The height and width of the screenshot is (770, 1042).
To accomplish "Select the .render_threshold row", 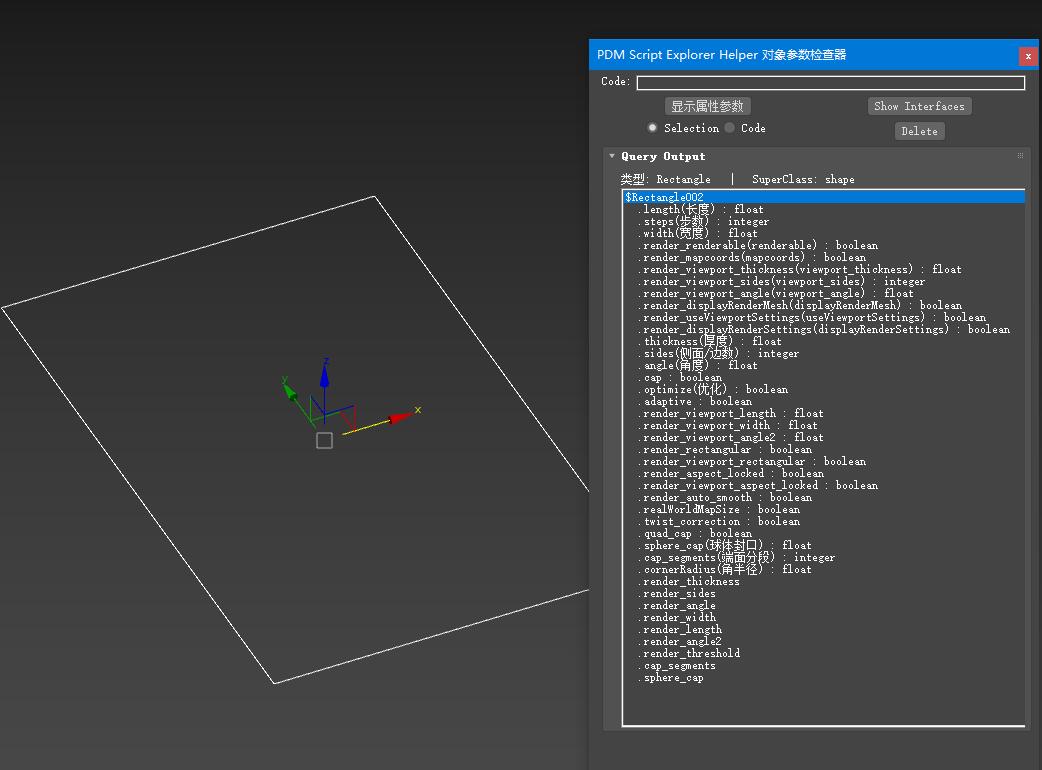I will coord(823,653).
